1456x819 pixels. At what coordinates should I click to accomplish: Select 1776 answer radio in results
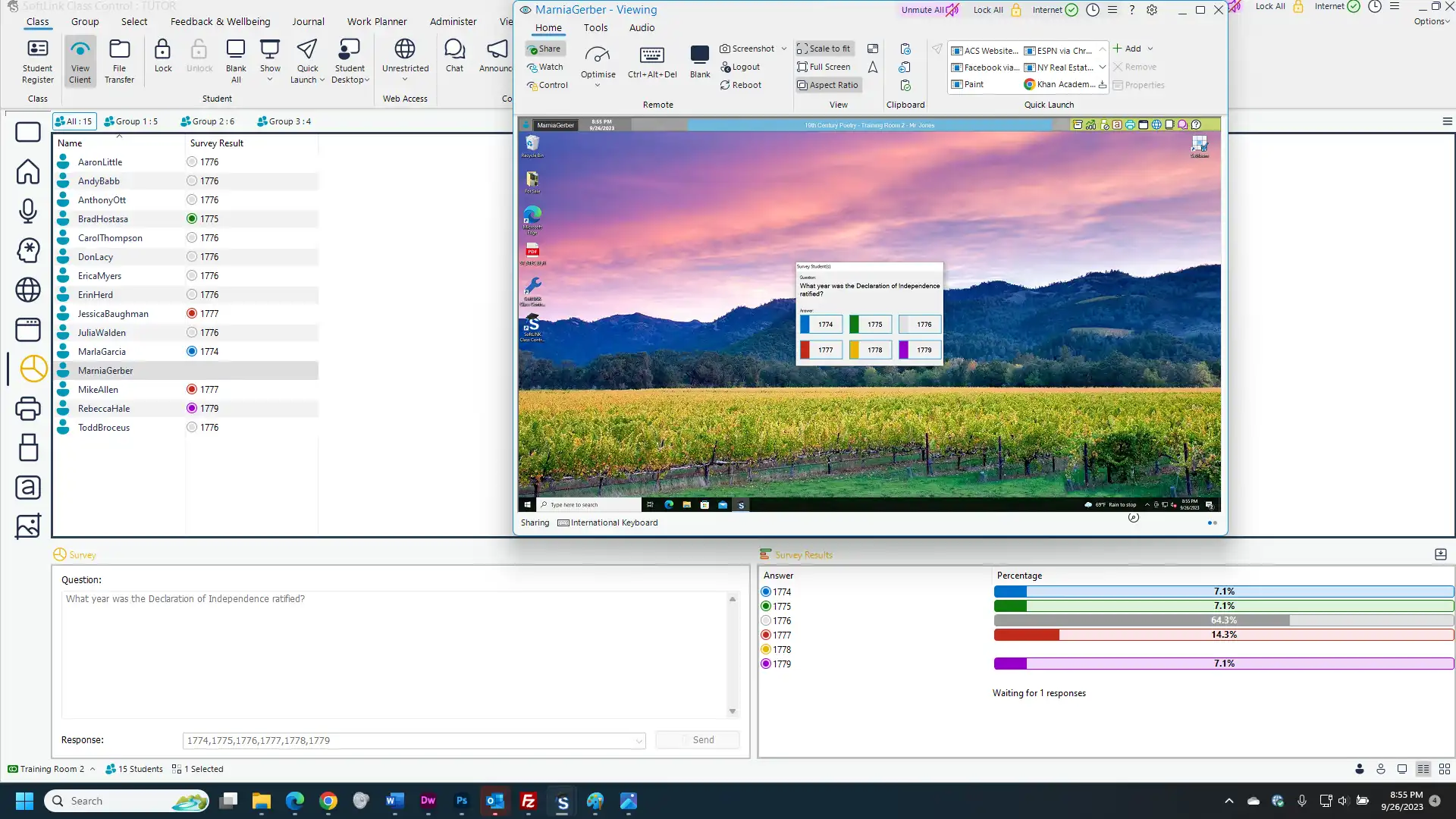pyautogui.click(x=766, y=620)
